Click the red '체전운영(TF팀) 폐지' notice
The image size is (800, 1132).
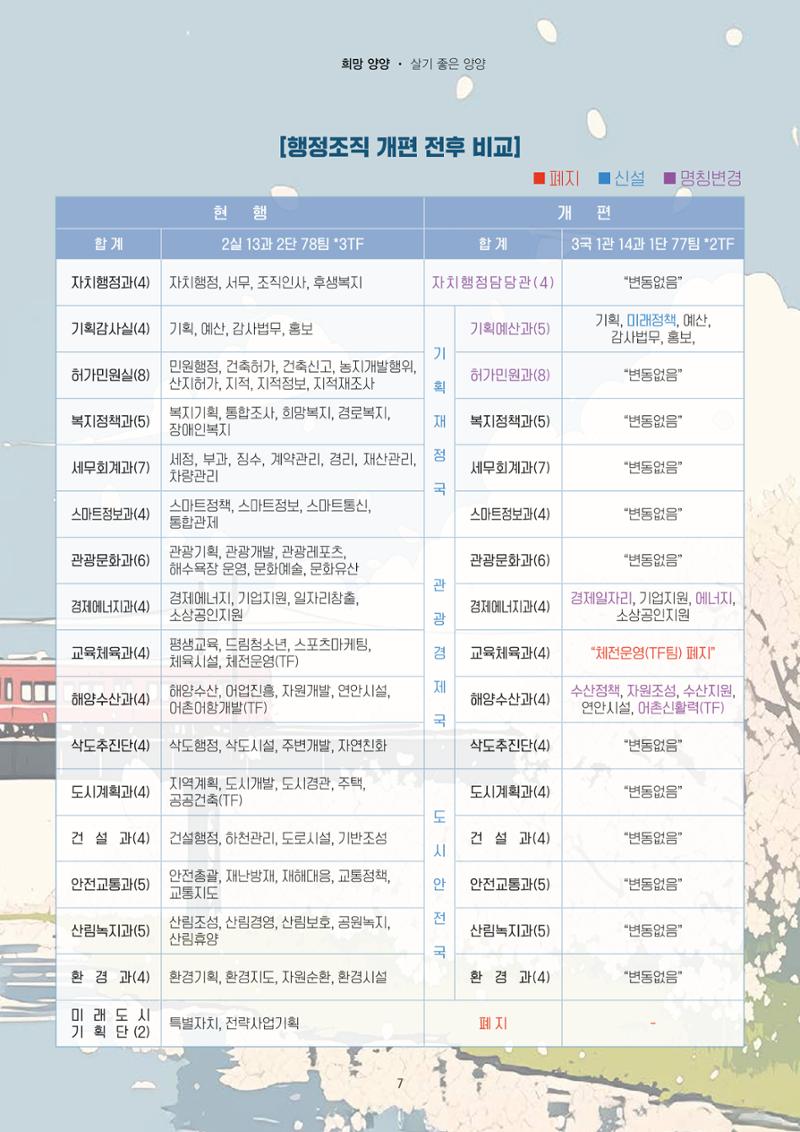653,653
